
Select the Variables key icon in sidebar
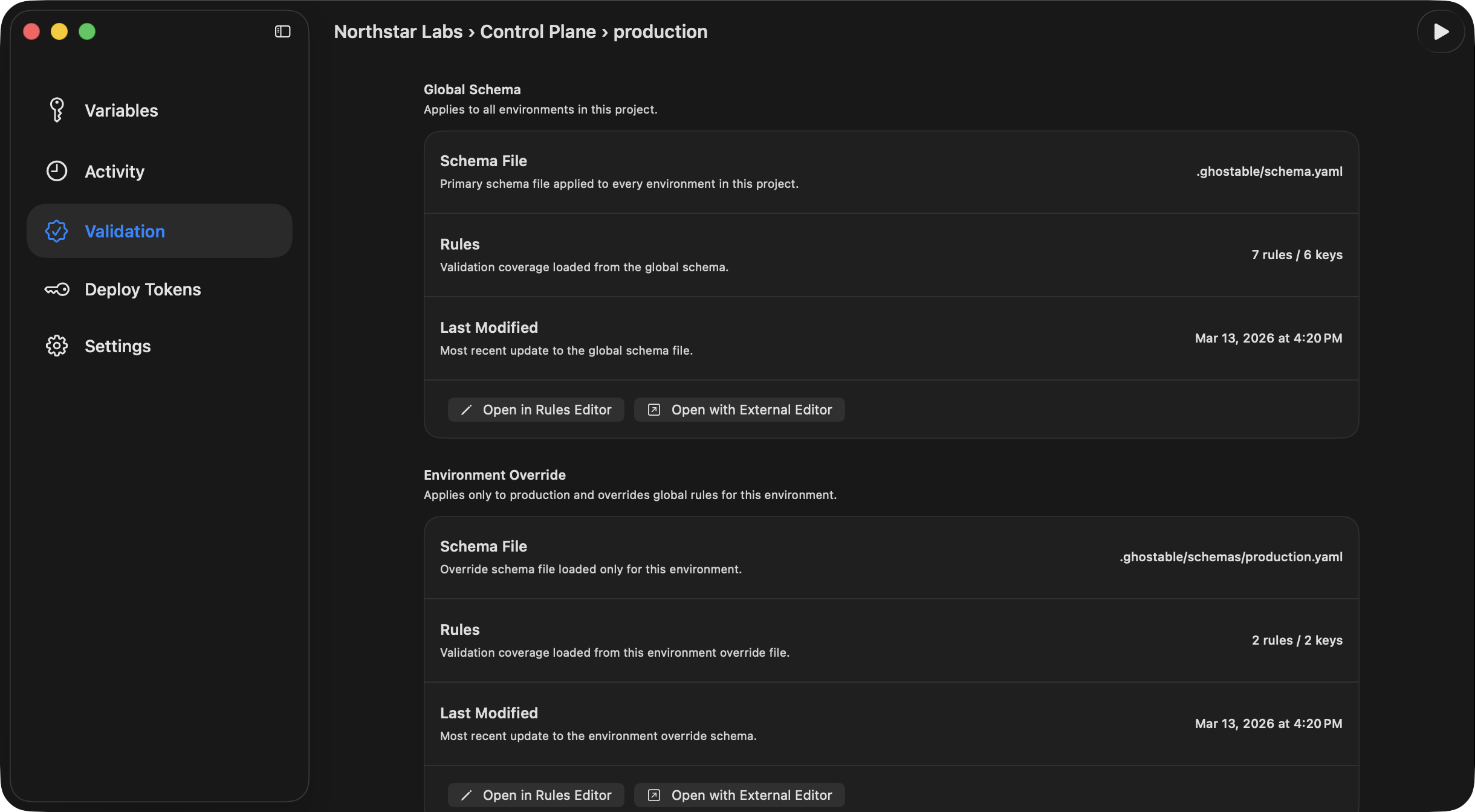(x=56, y=110)
